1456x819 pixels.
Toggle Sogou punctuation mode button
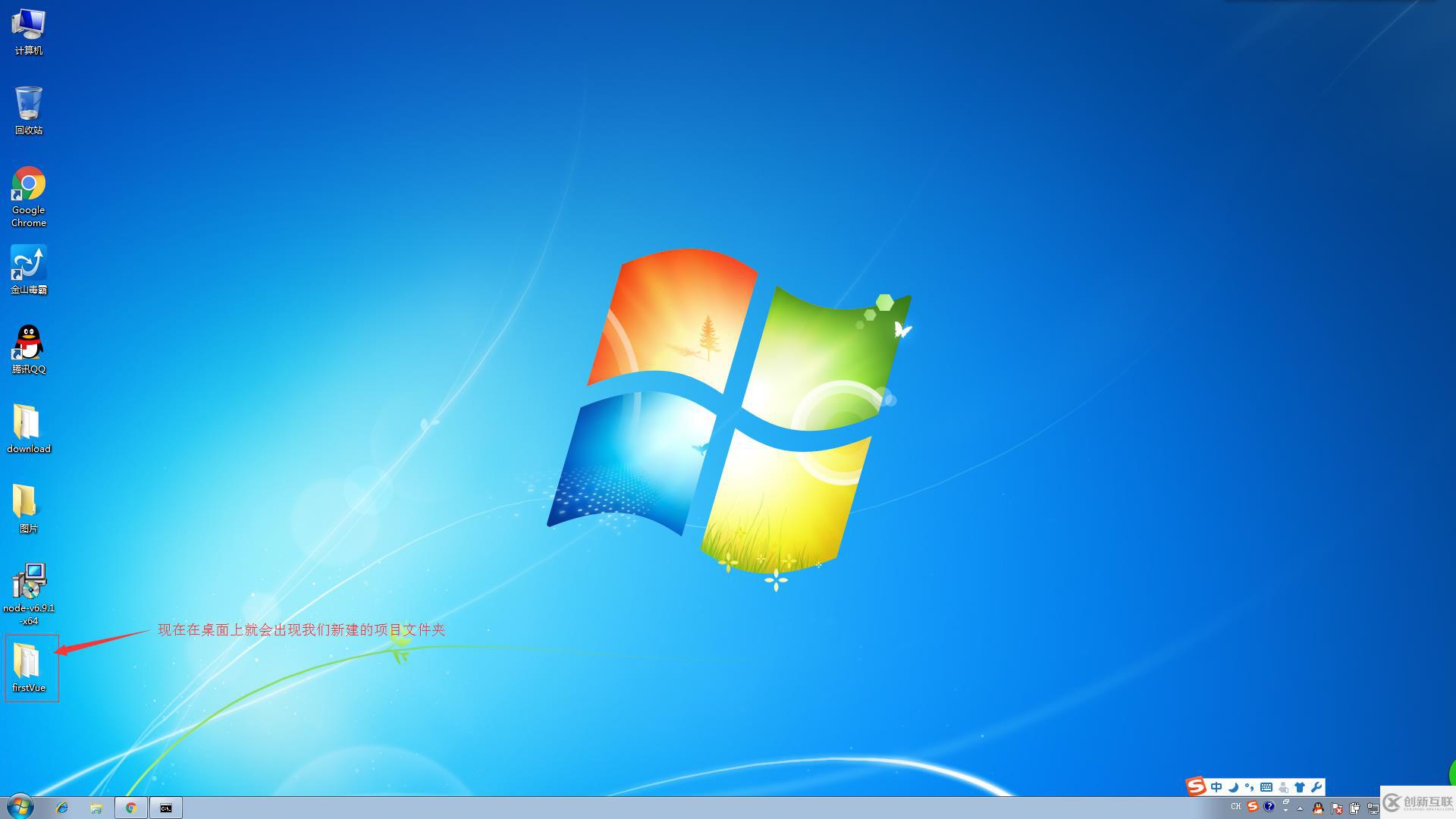click(x=1249, y=787)
